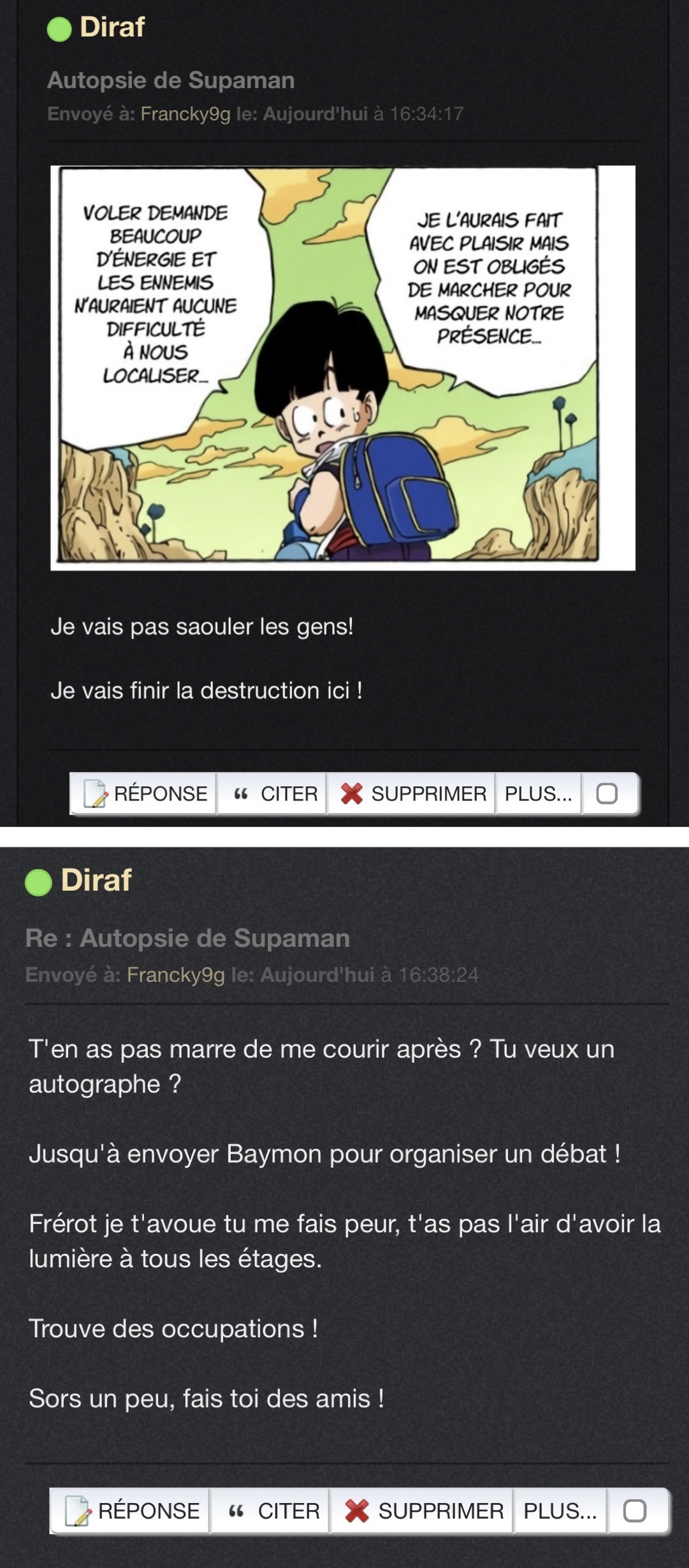
Task: Open the Diraf profile from the first message
Action: coord(112,27)
